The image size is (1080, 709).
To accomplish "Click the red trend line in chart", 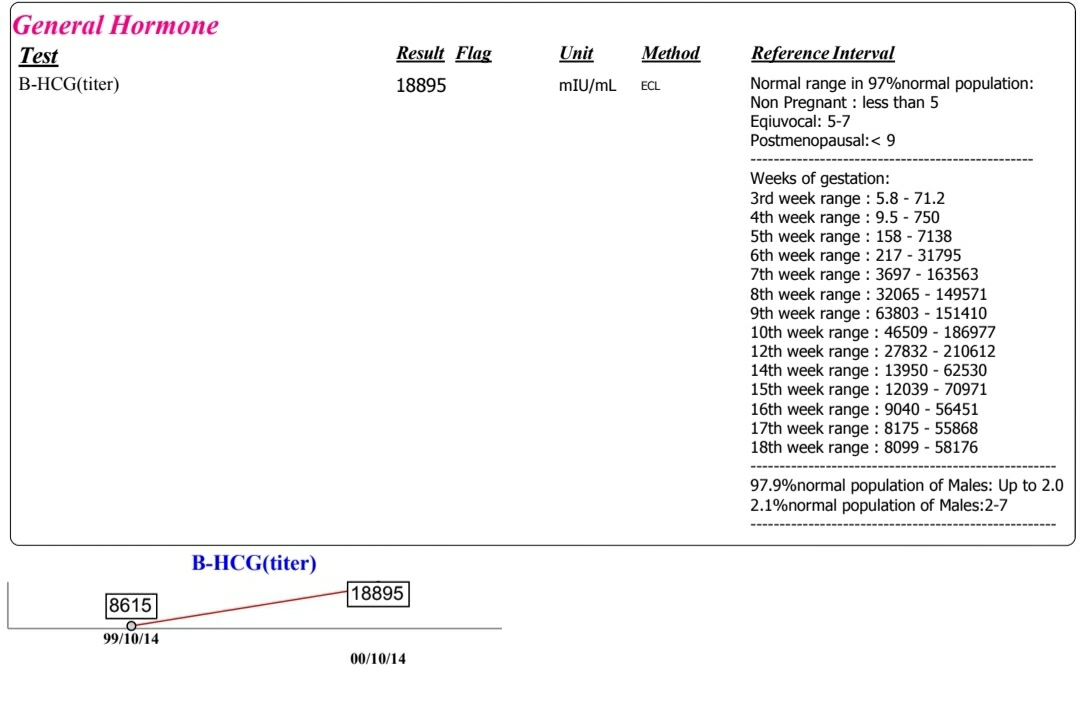I will (241, 608).
